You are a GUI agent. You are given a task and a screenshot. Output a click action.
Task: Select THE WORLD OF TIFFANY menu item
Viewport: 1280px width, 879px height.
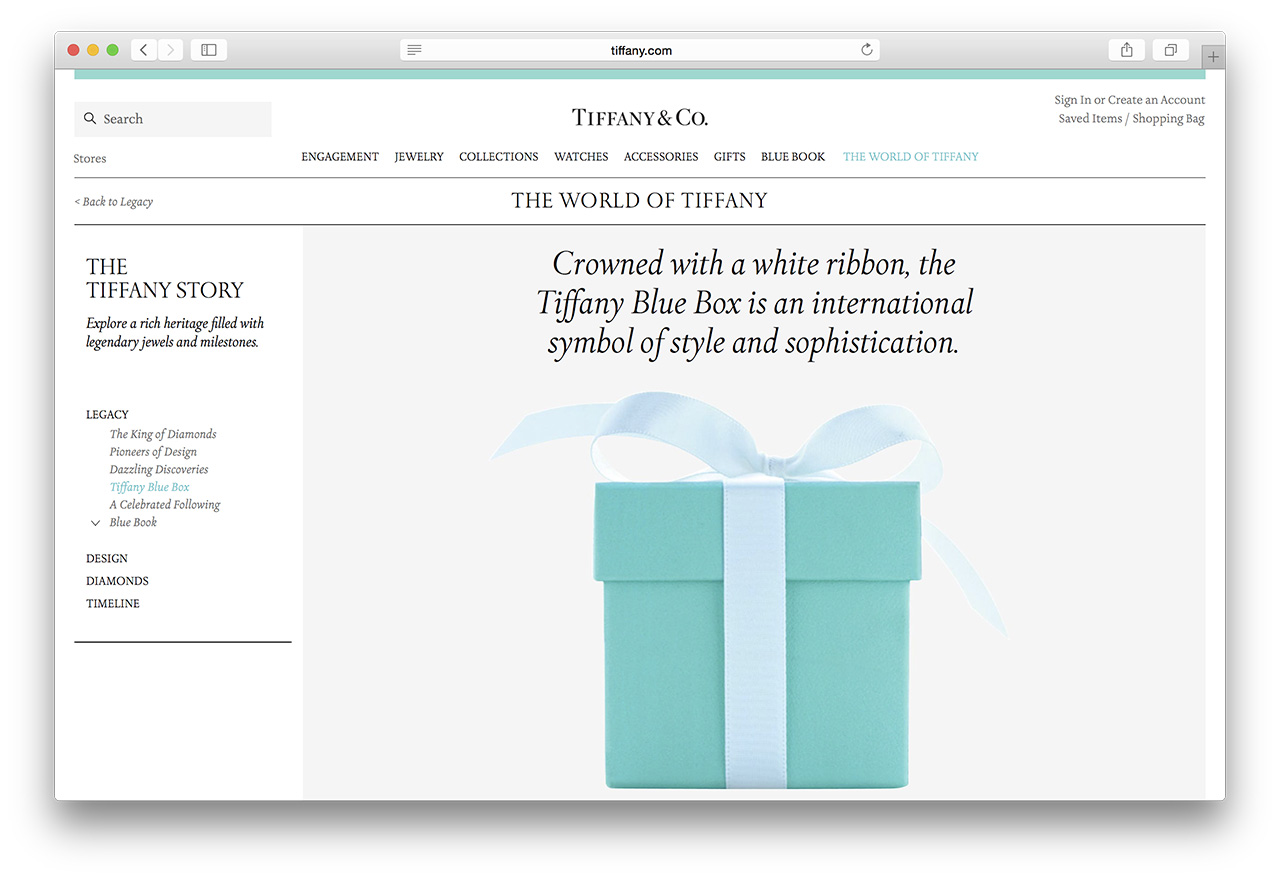coord(911,157)
